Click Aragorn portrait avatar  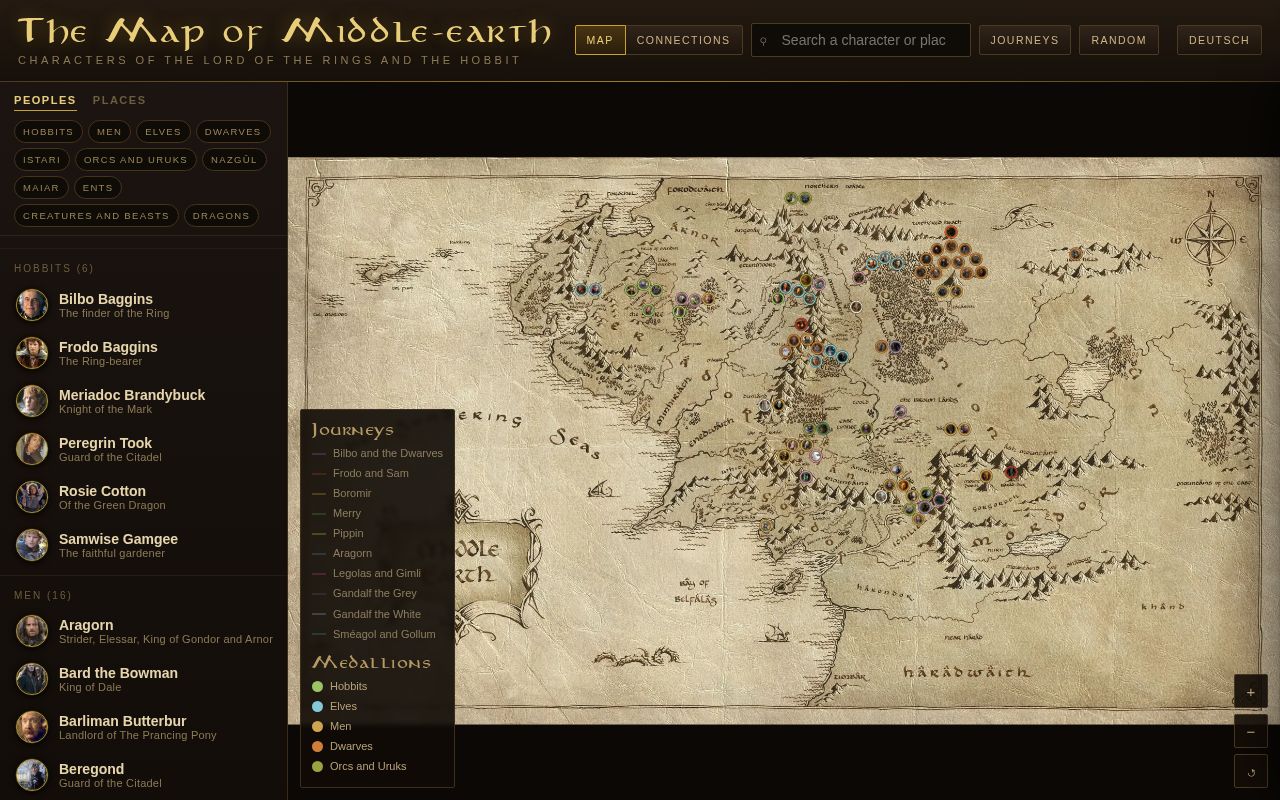pyautogui.click(x=32, y=631)
